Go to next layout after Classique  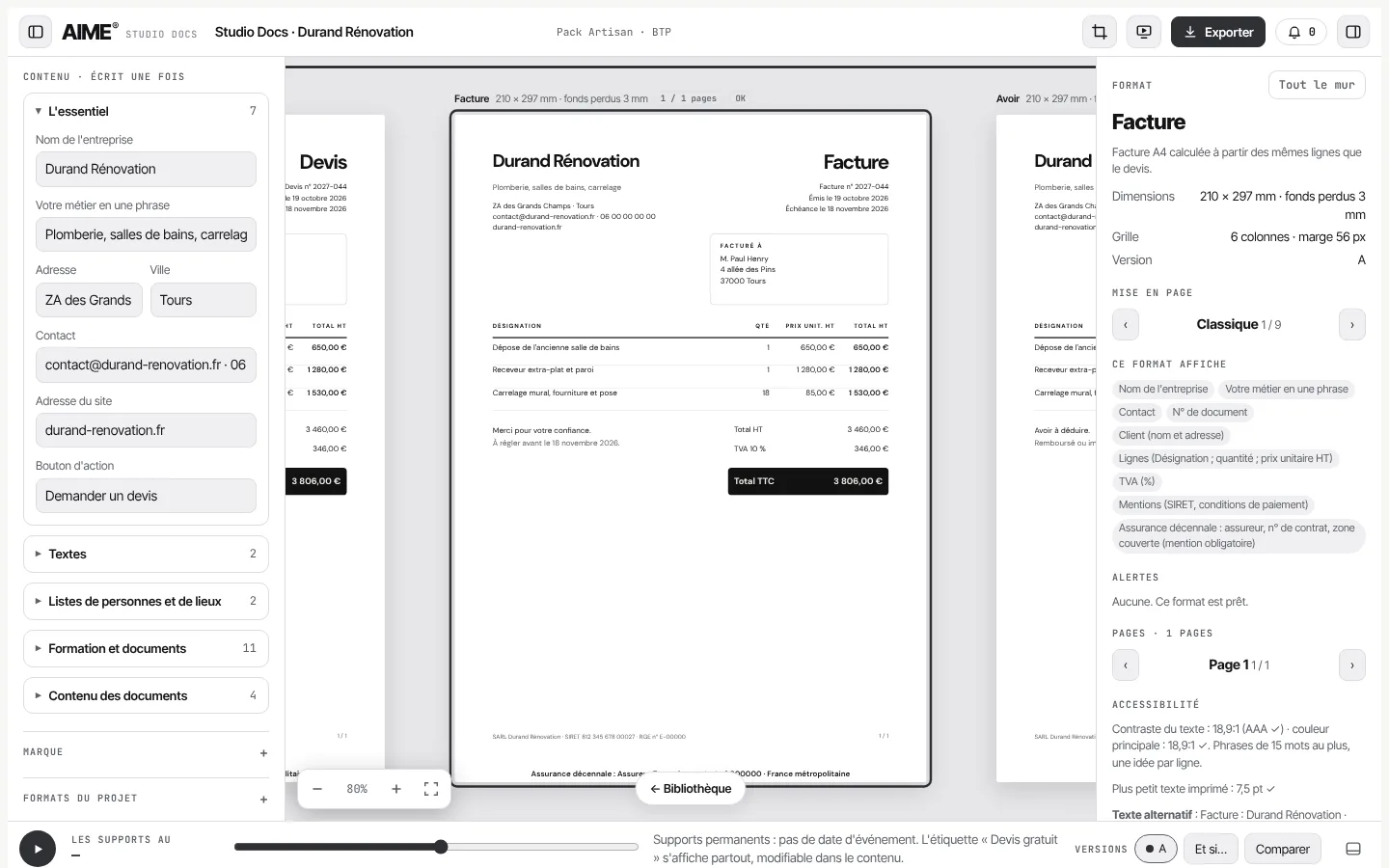(x=1352, y=325)
